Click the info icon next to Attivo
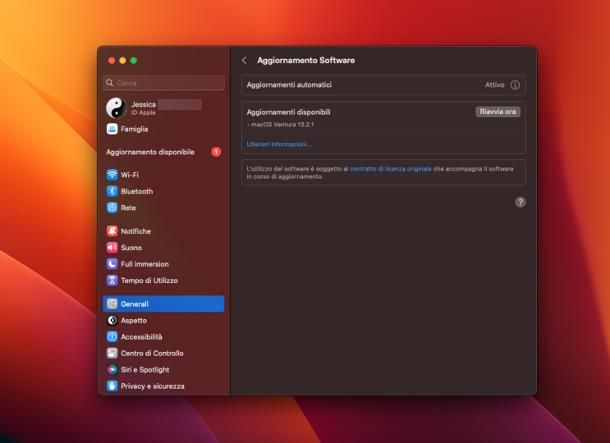Screen dimensions: 610x443 515,85
